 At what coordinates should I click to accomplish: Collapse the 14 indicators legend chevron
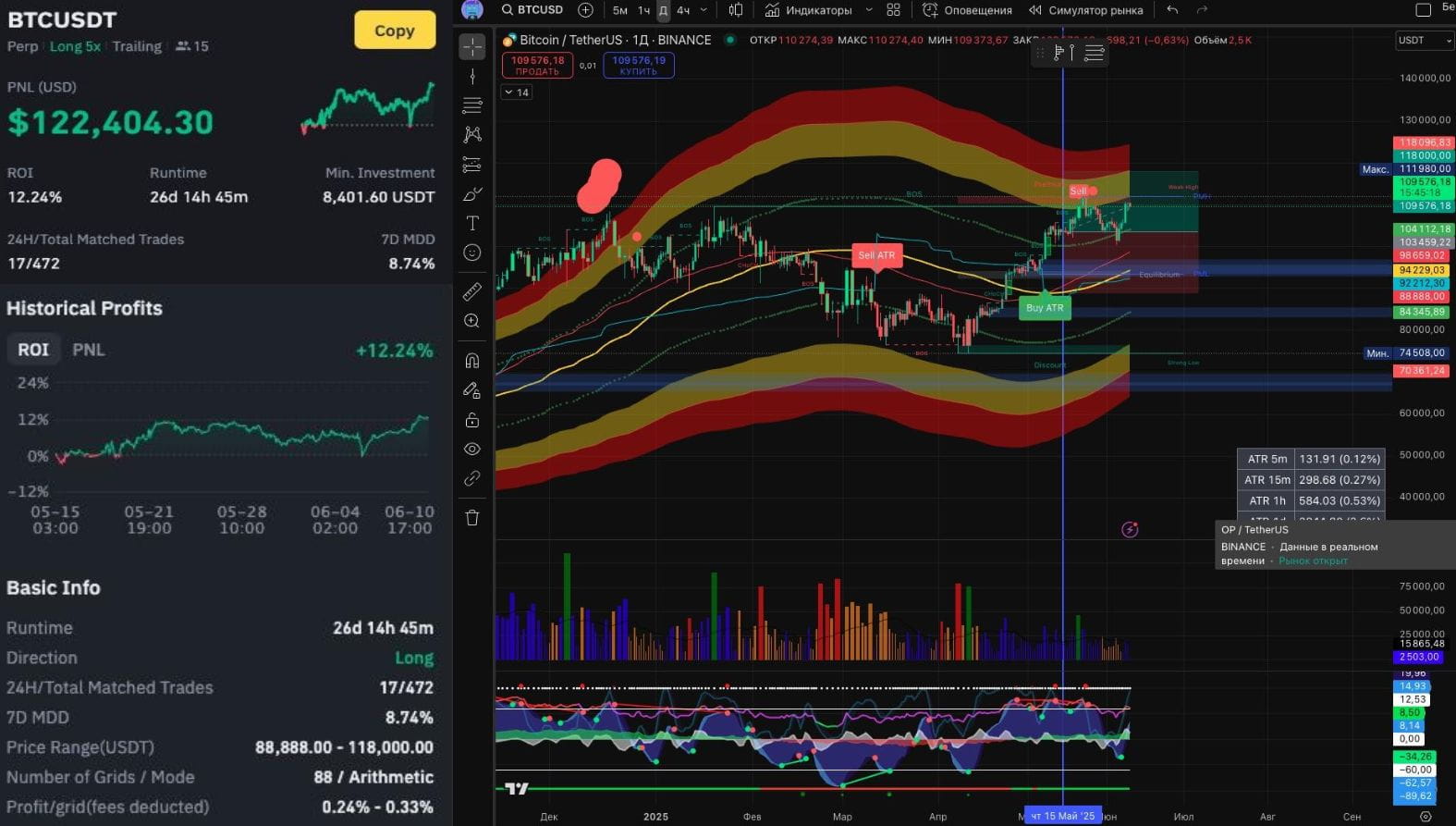click(x=517, y=92)
